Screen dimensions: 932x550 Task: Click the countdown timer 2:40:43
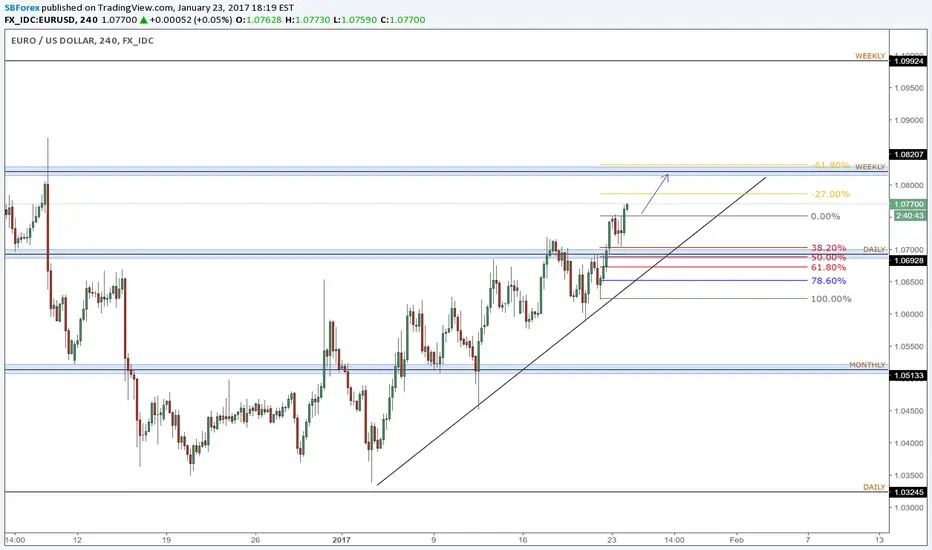(x=909, y=215)
